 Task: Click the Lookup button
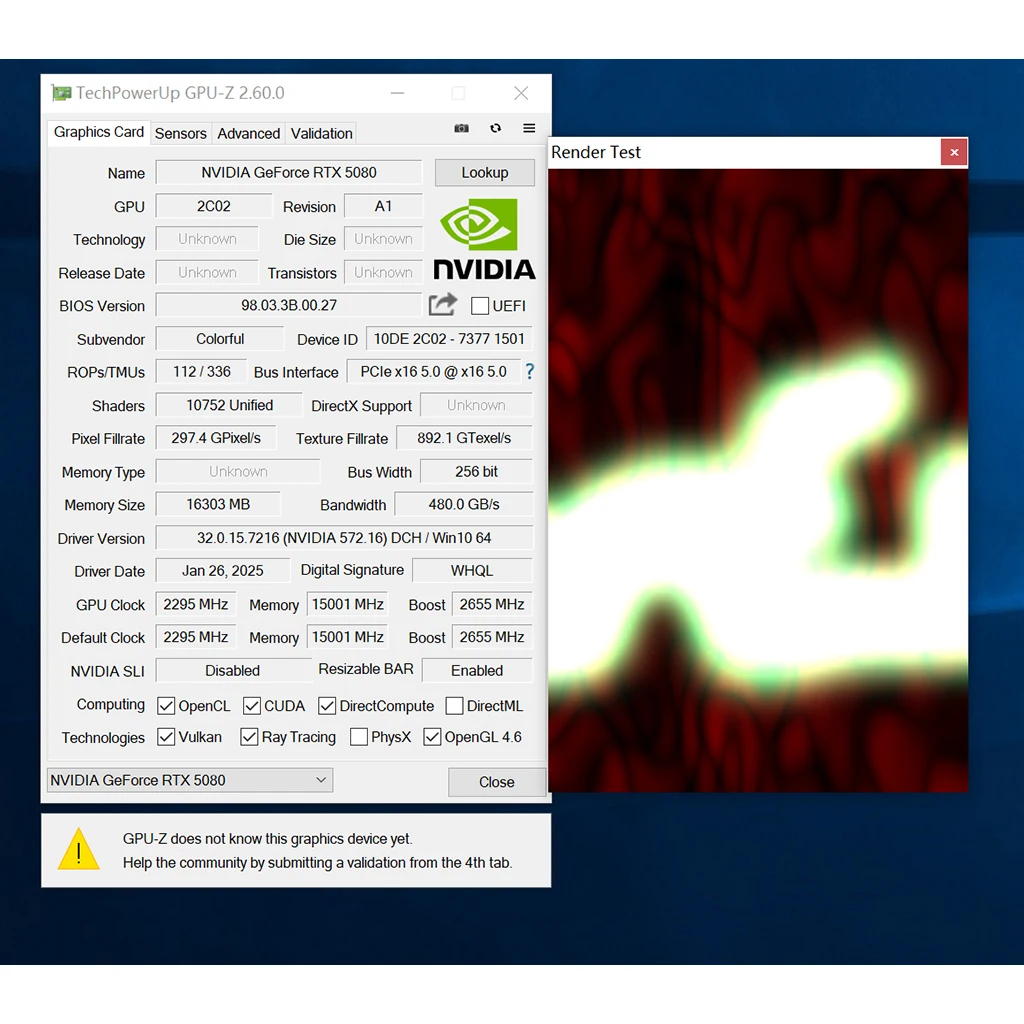pos(484,173)
